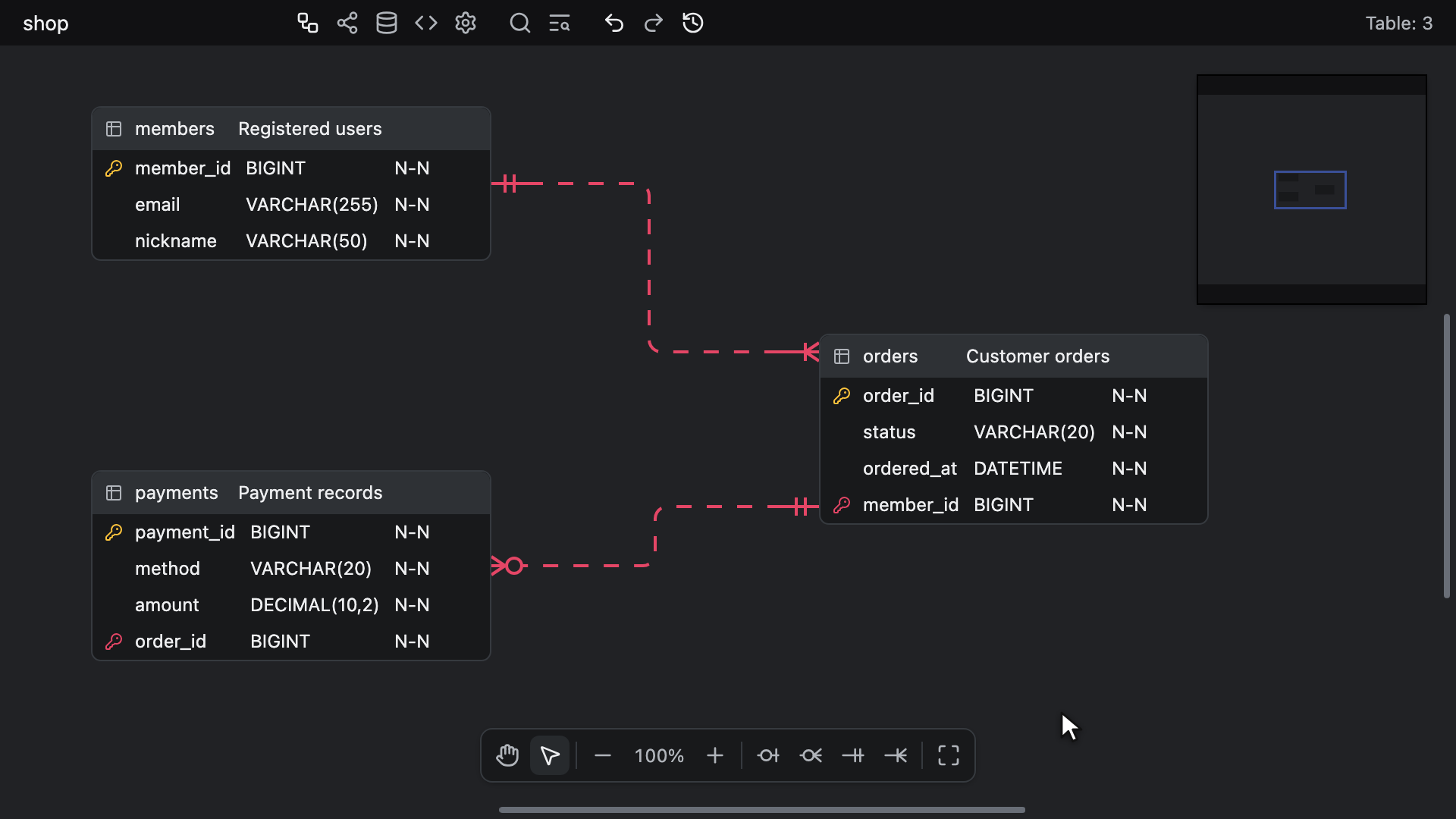
Task: Click the members table name
Action: [x=174, y=129]
